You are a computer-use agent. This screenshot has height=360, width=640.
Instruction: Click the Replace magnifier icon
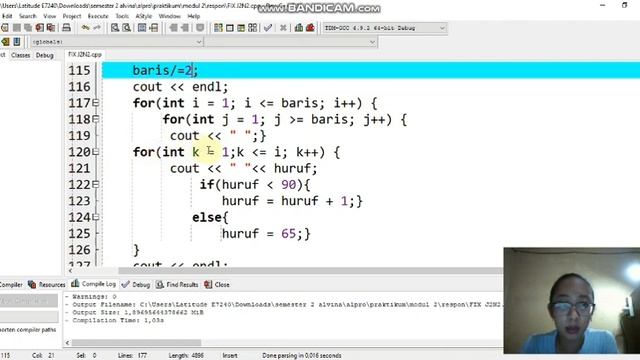click(127, 28)
